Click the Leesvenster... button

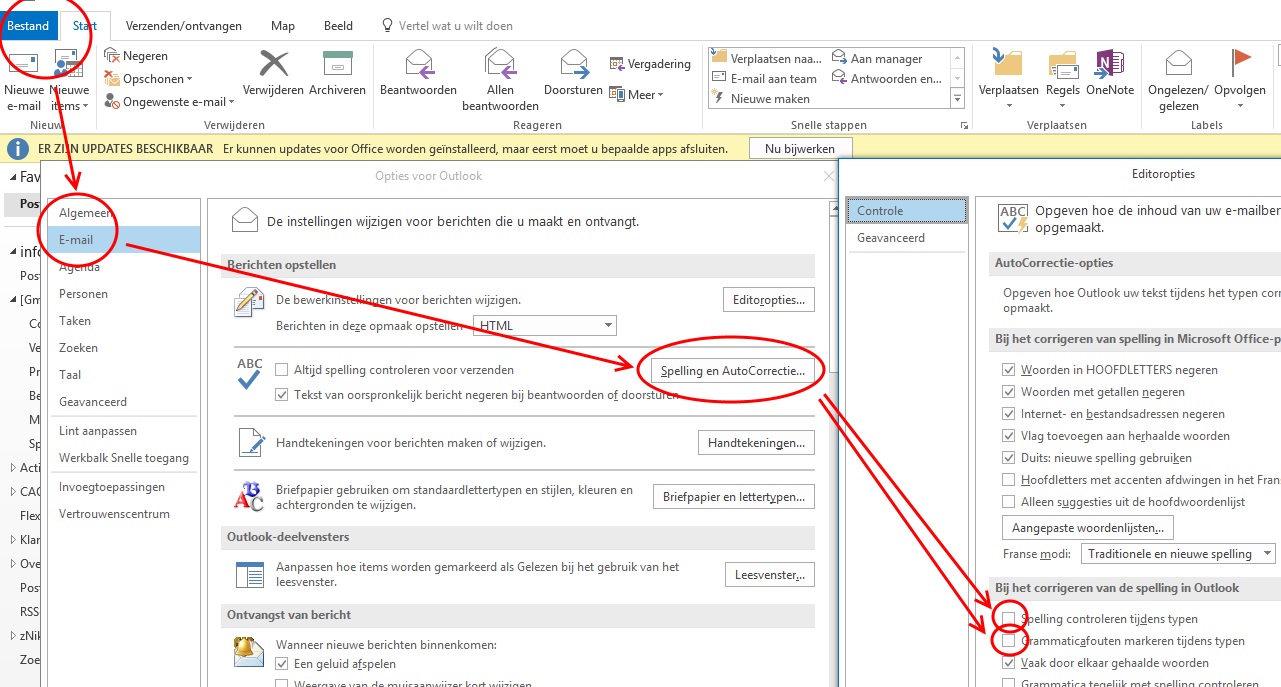(770, 575)
